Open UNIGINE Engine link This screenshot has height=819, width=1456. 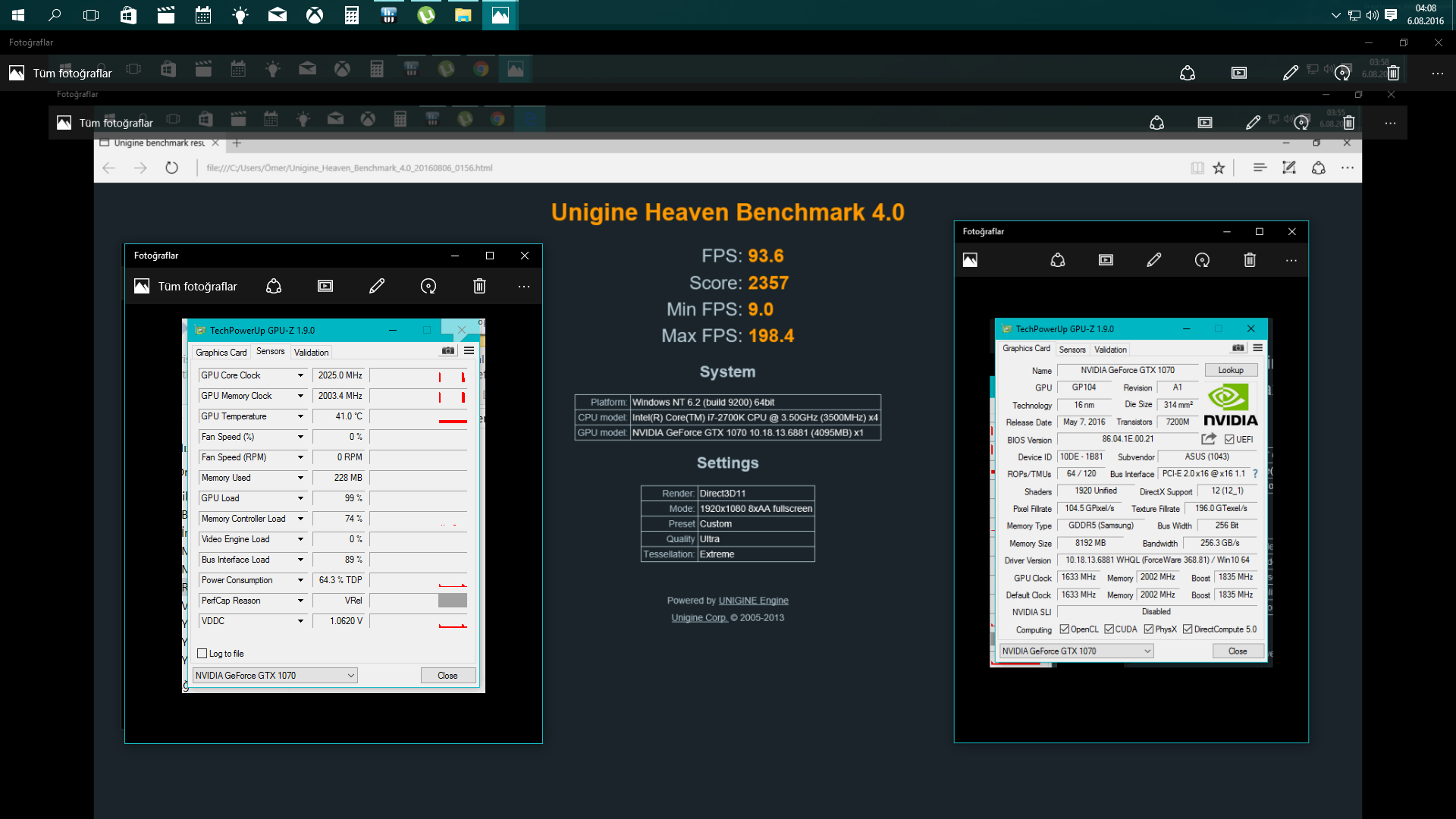pyautogui.click(x=753, y=601)
